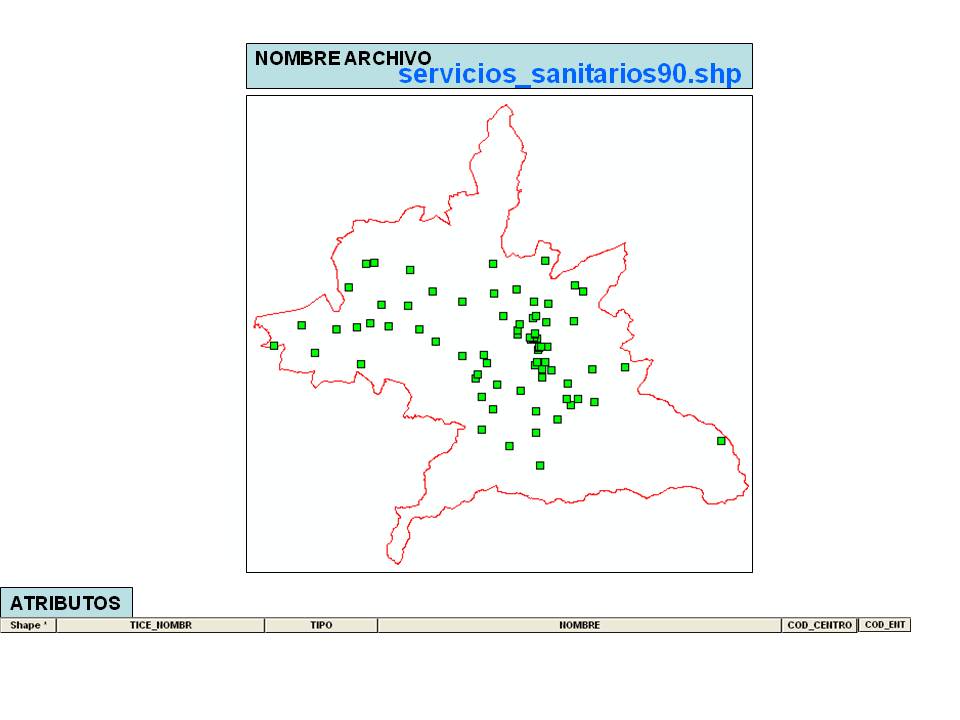Click the westernmost green point marker
This screenshot has height=720, width=960.
274,346
